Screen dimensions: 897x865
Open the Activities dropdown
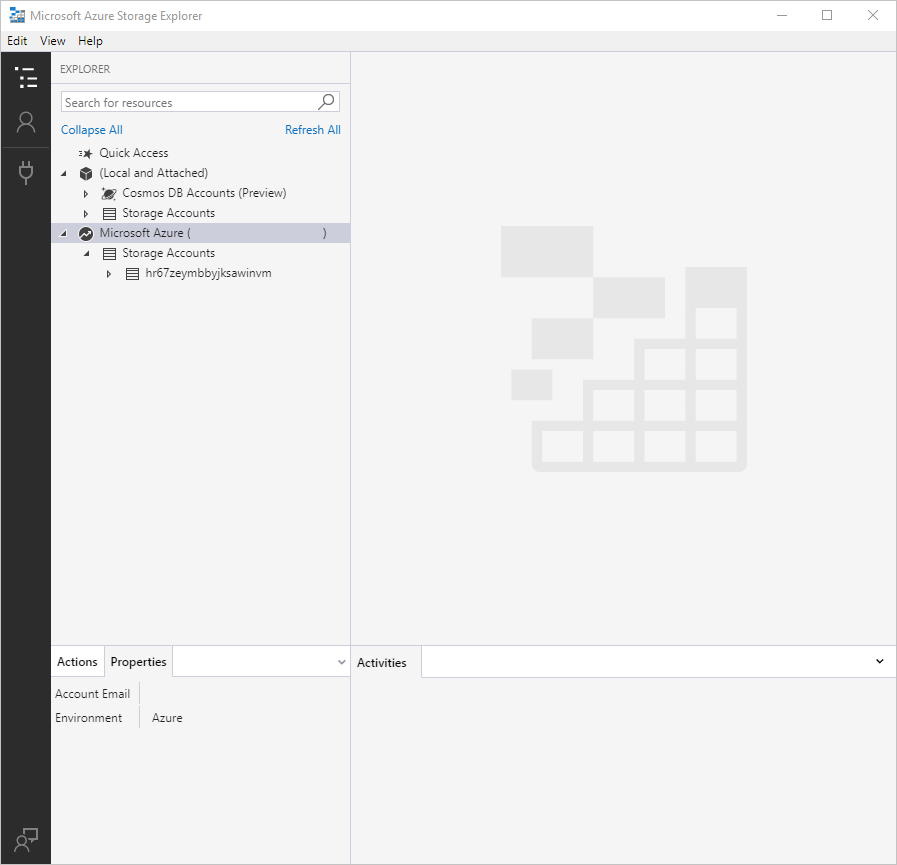[879, 661]
